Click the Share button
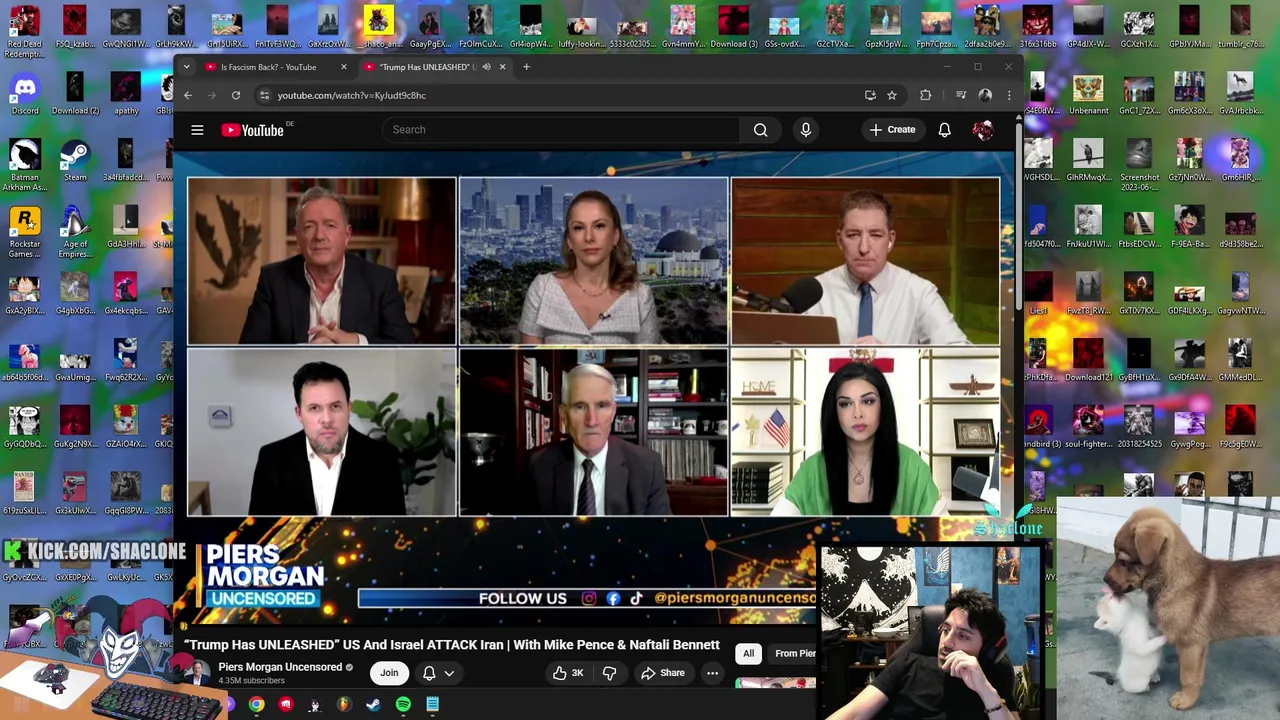The width and height of the screenshot is (1280, 720). coord(662,673)
